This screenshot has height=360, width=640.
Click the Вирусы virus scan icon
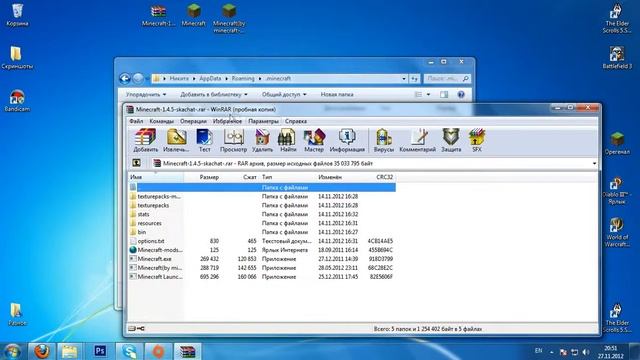coord(384,141)
